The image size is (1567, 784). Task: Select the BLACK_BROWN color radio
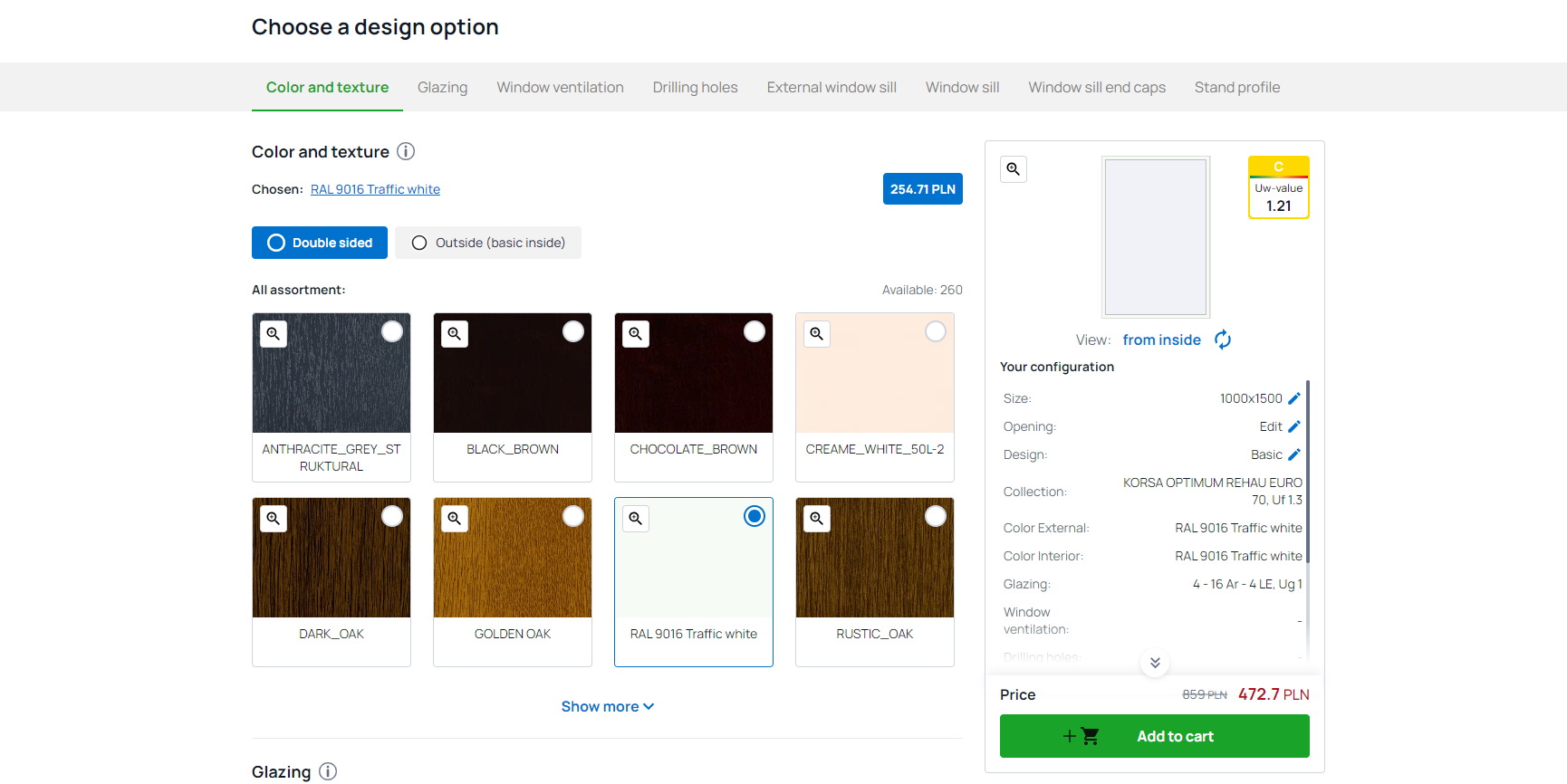pyautogui.click(x=572, y=332)
